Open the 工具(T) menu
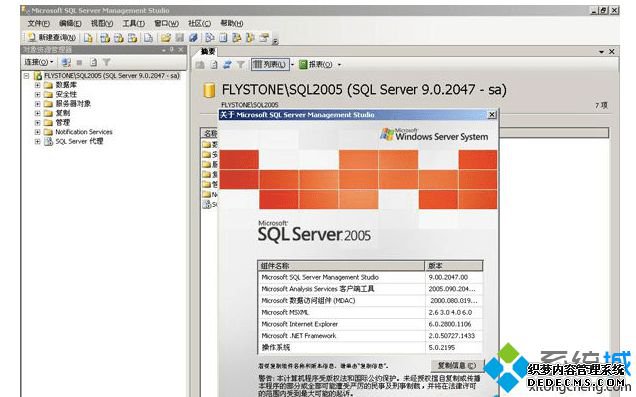This screenshot has width=636, height=397. coord(133,24)
